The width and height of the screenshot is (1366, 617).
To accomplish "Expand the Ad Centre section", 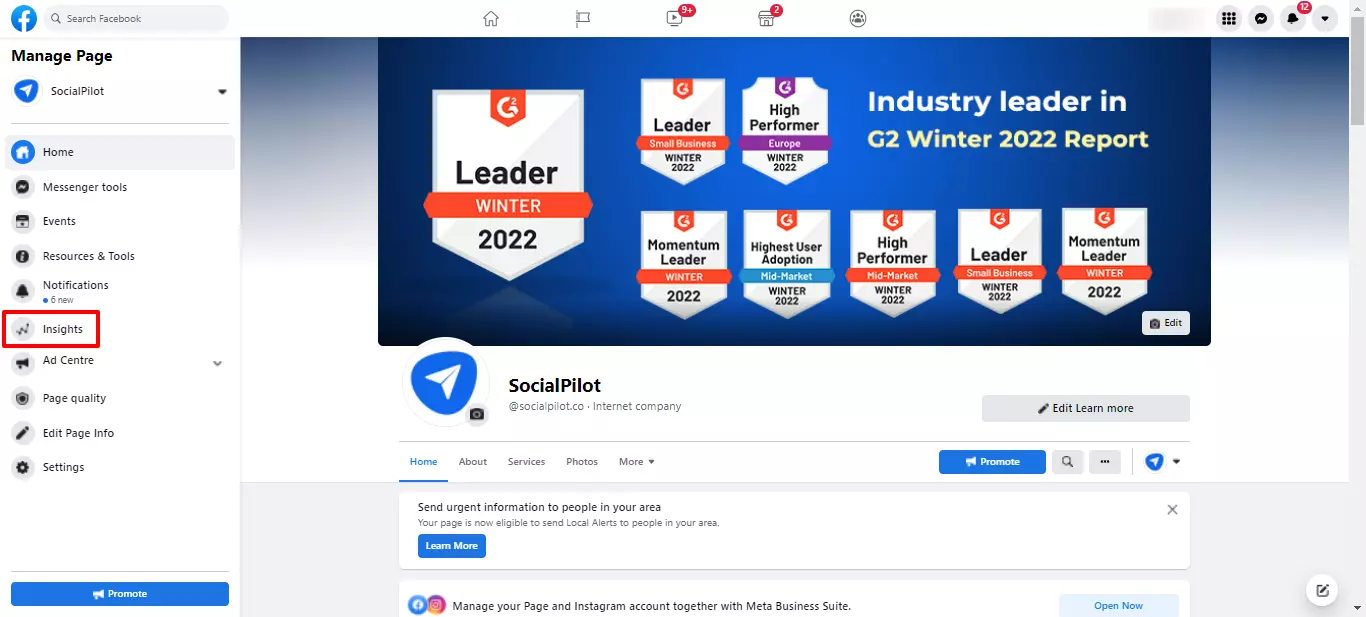I will click(217, 363).
